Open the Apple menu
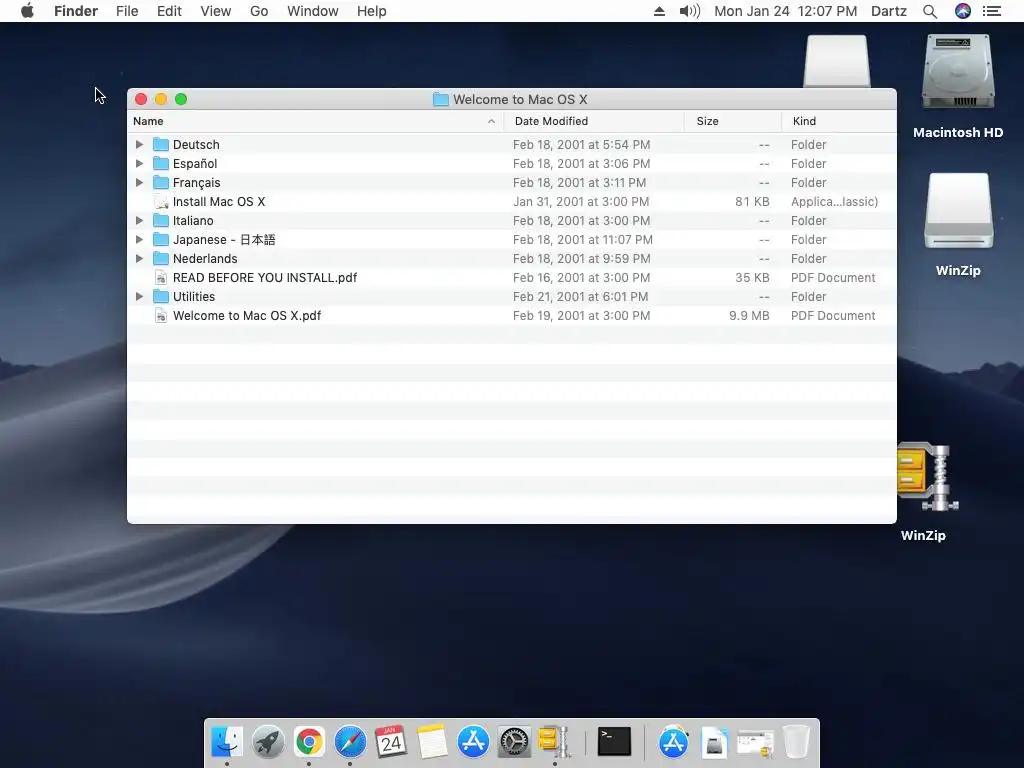 pos(27,11)
